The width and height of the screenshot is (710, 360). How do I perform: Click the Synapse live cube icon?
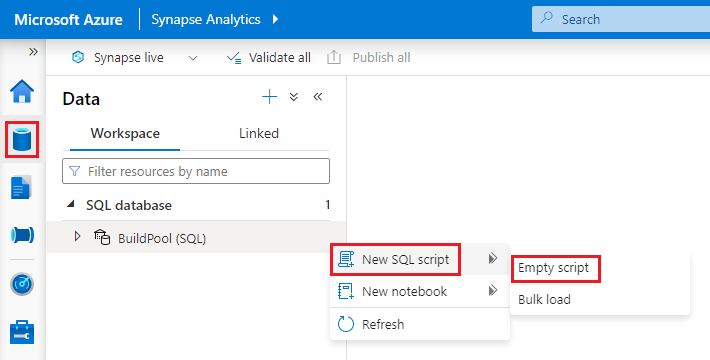(x=78, y=57)
